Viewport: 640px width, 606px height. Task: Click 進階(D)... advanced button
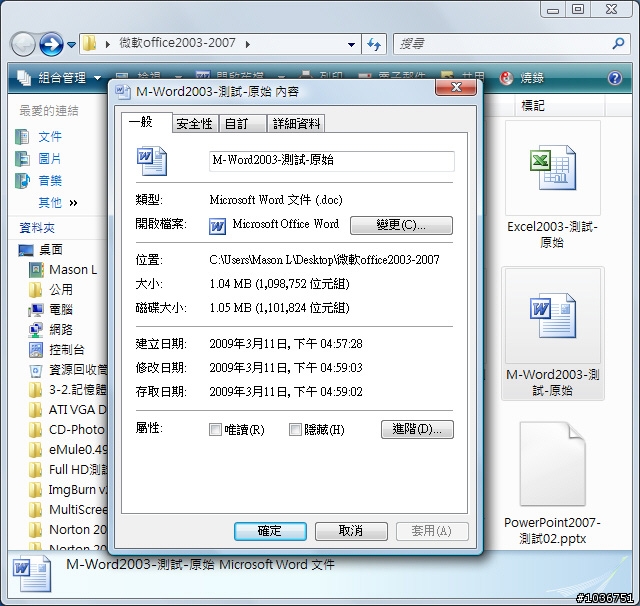[x=417, y=429]
